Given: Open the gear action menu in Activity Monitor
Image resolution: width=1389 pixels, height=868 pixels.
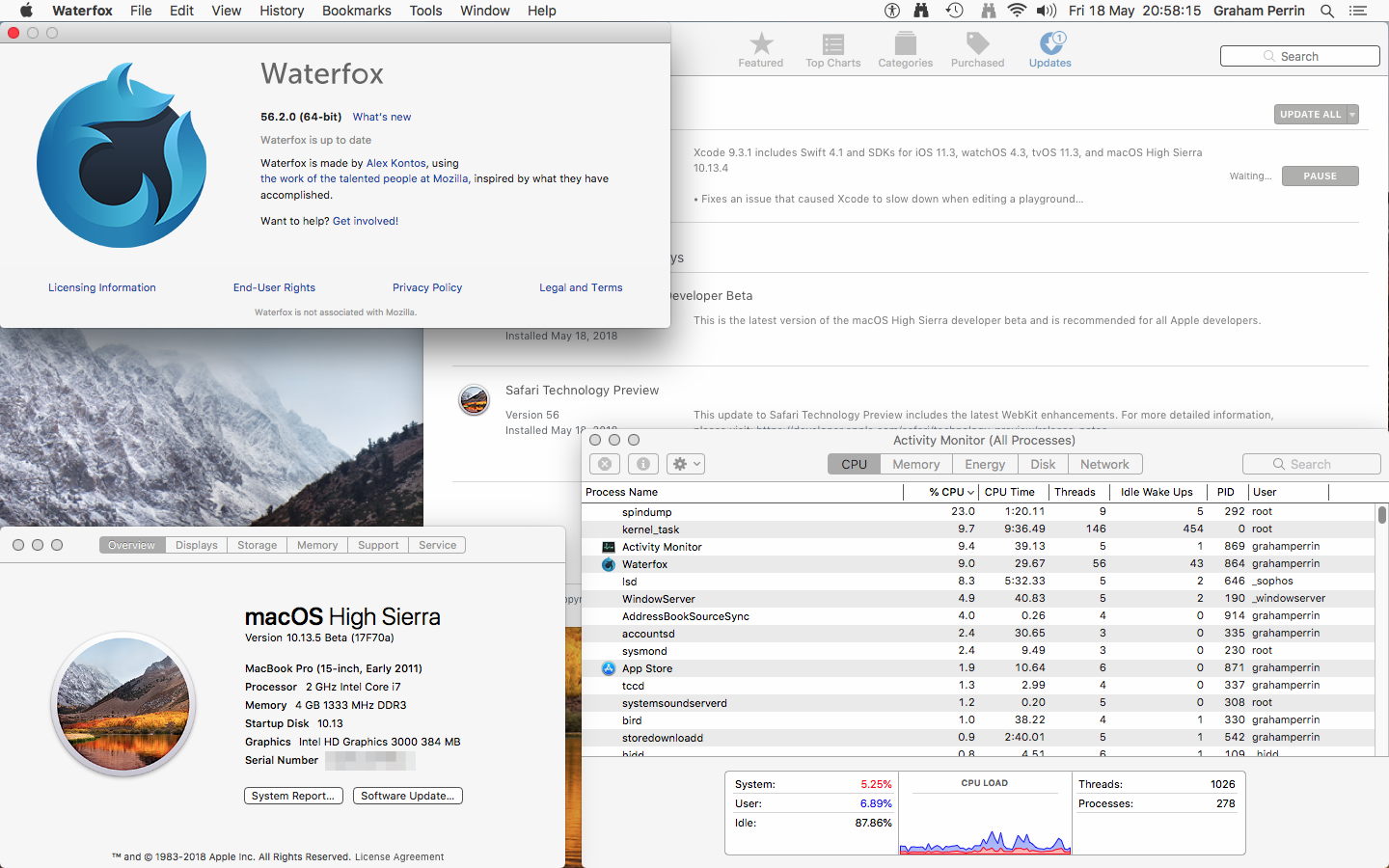Looking at the screenshot, I should [685, 464].
